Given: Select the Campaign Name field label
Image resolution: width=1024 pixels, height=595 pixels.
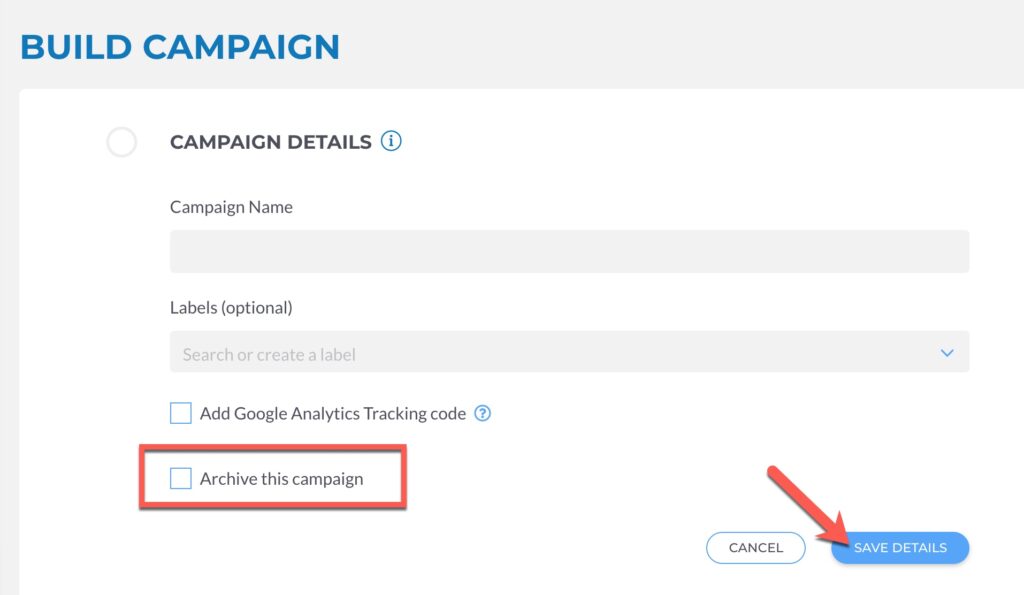Looking at the screenshot, I should click(x=231, y=207).
